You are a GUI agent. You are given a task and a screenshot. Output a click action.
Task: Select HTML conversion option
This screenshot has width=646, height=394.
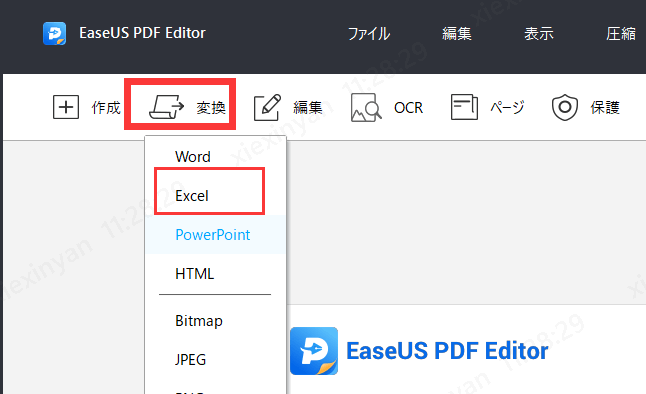point(215,274)
